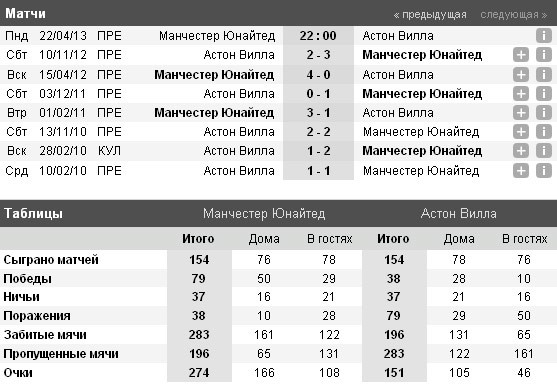Expand plus icon for 03/12/11 match
The width and height of the screenshot is (557, 390).
click(x=521, y=94)
